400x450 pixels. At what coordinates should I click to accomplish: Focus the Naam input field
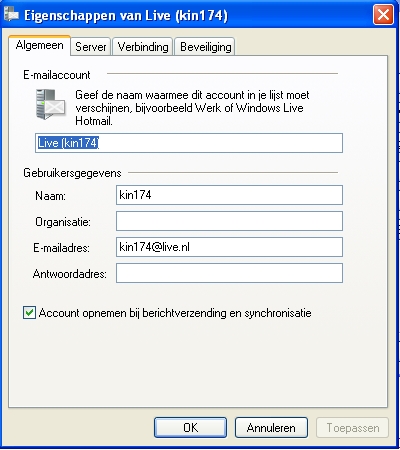[229, 195]
